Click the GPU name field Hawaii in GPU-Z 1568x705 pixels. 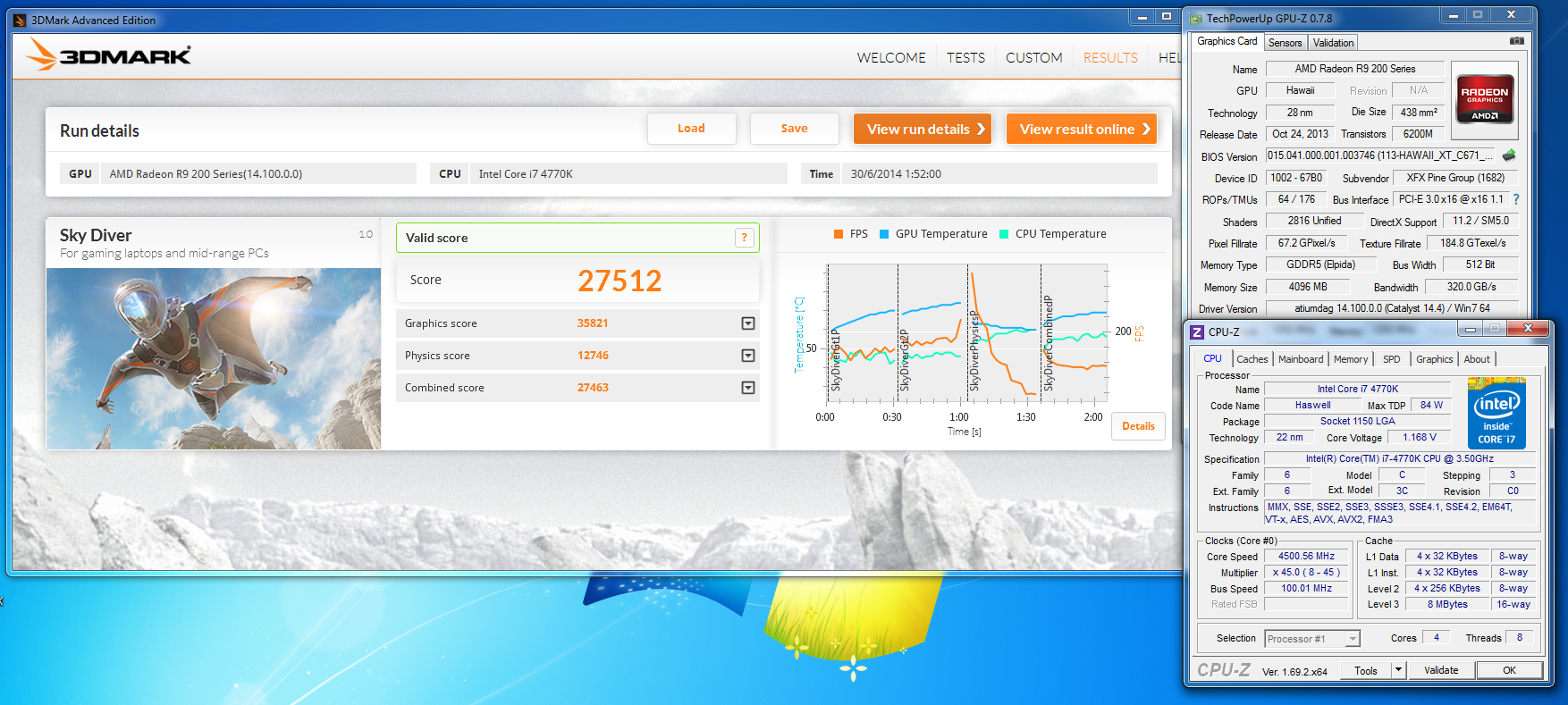tap(1300, 90)
